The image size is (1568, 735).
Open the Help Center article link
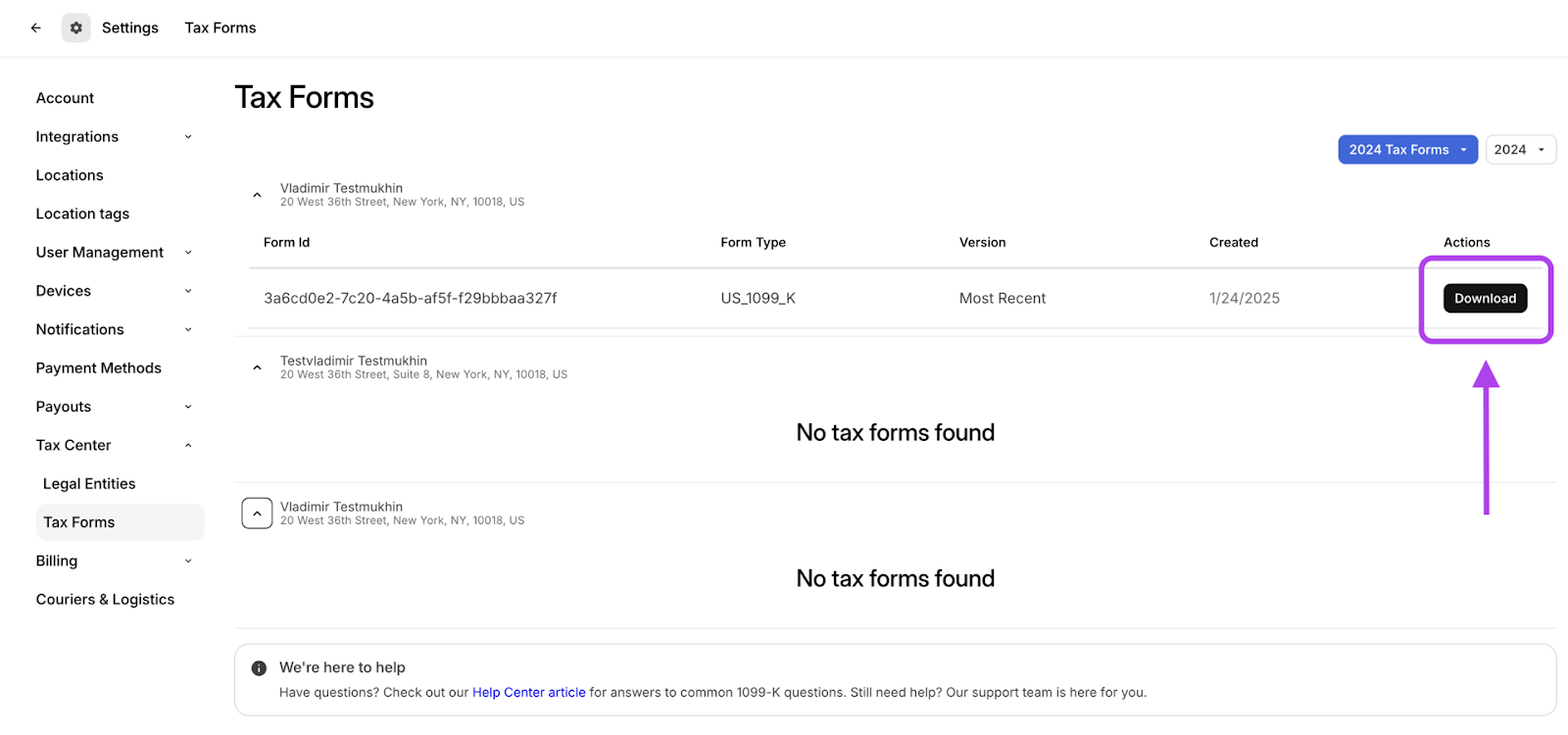tap(528, 693)
